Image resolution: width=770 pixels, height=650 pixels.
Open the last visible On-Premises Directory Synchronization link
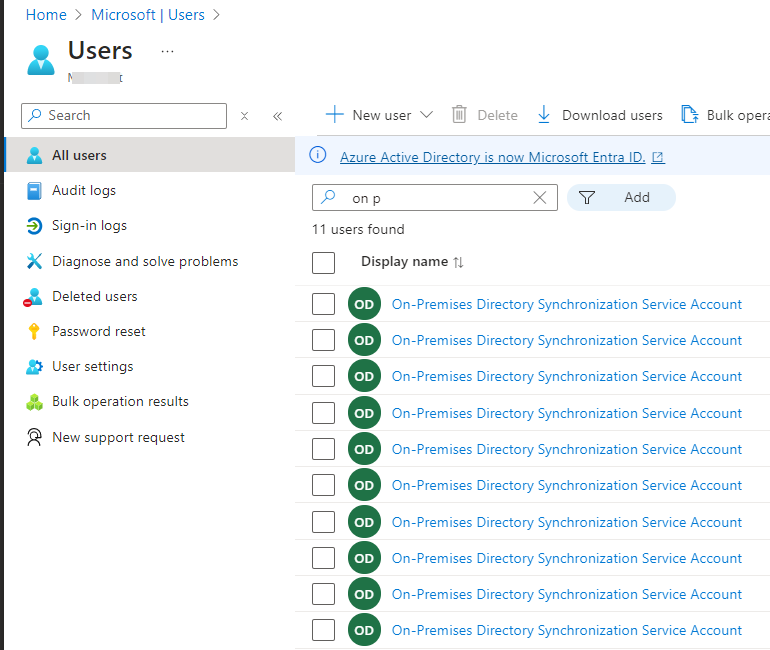pyautogui.click(x=567, y=630)
